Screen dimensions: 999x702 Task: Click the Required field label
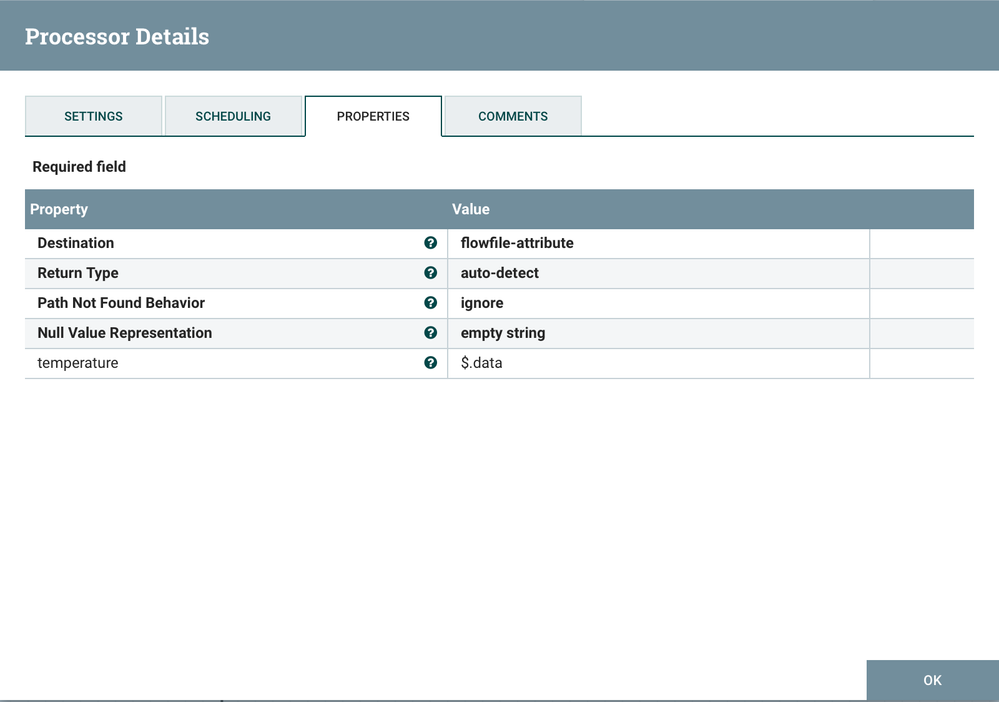point(79,166)
